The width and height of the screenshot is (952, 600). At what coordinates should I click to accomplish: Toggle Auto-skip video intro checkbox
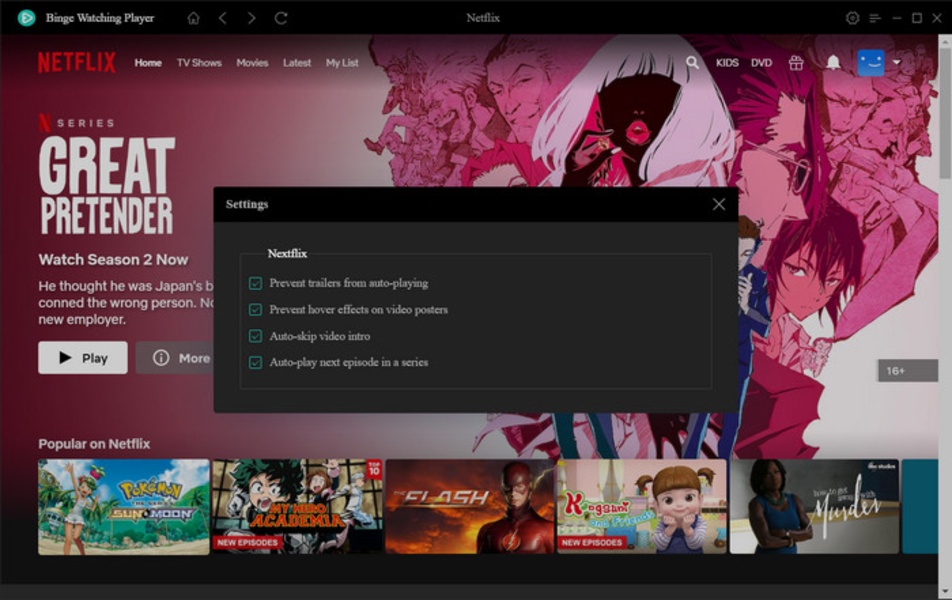[x=256, y=336]
